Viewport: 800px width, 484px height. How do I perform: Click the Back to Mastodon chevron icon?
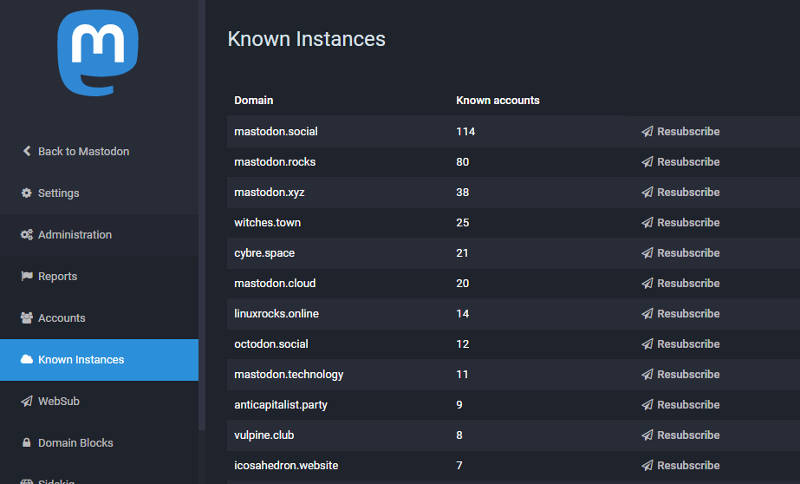click(27, 151)
